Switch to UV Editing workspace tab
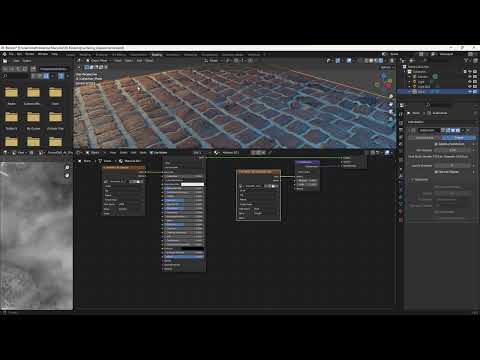This screenshot has height=360, width=480. point(119,55)
